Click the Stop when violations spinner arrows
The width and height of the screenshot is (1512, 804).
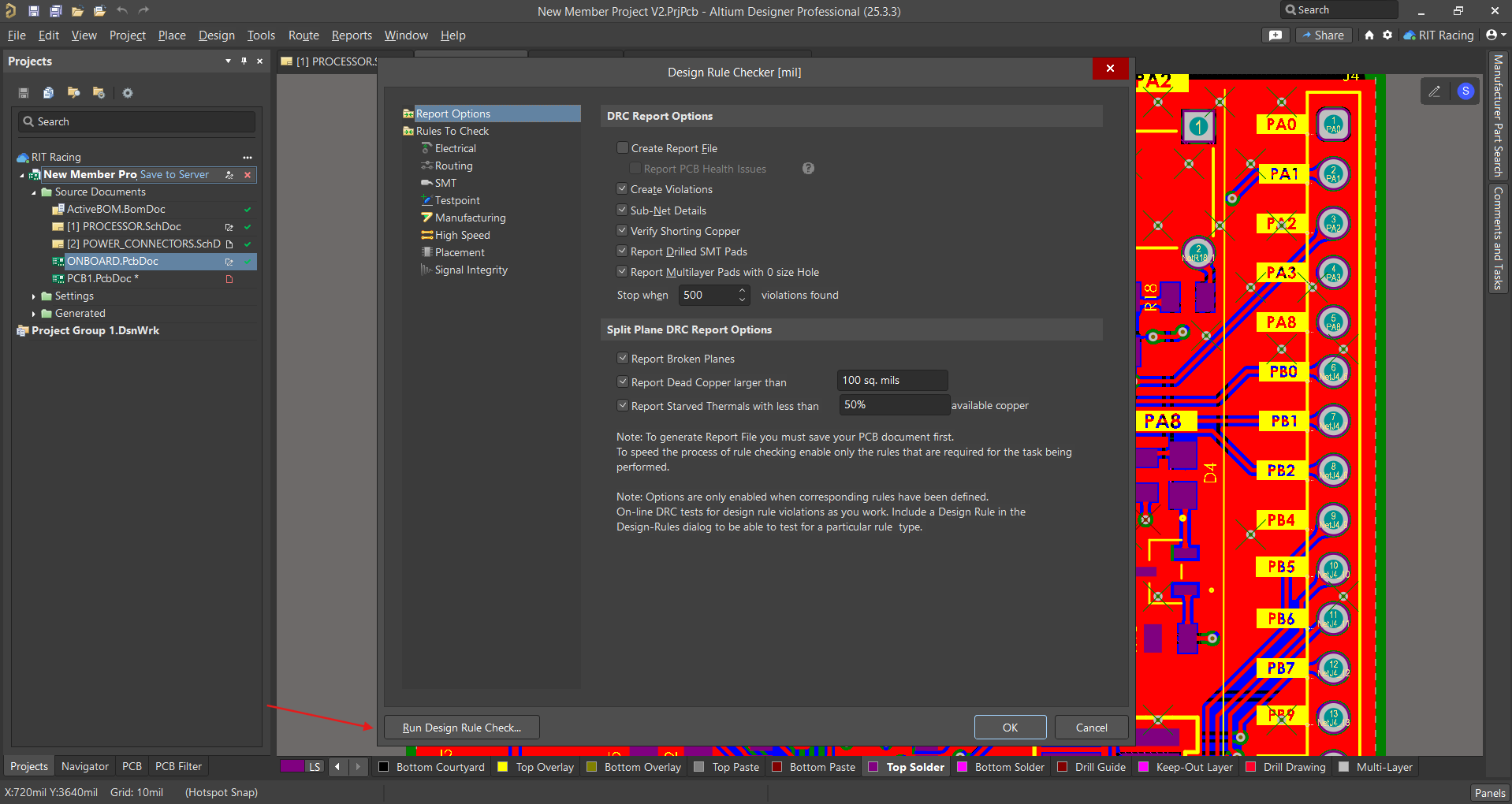point(742,295)
